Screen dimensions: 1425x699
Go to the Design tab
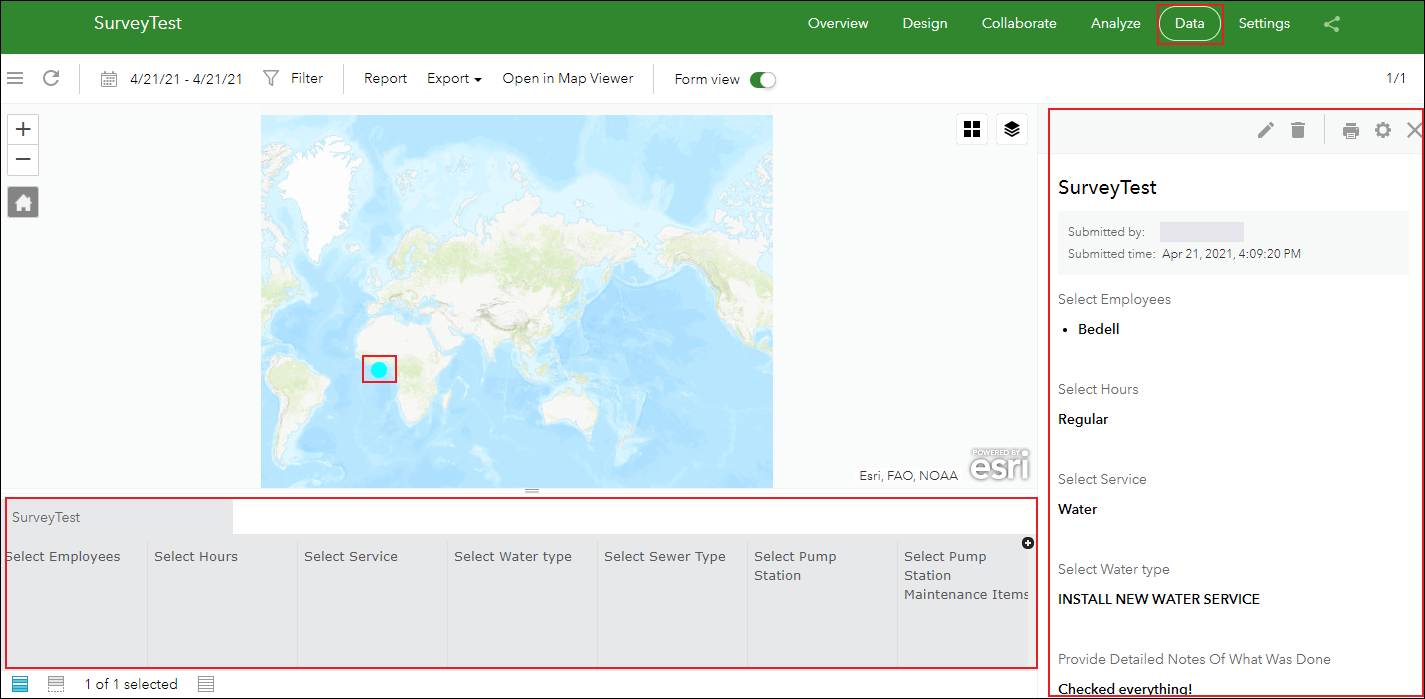(x=924, y=24)
